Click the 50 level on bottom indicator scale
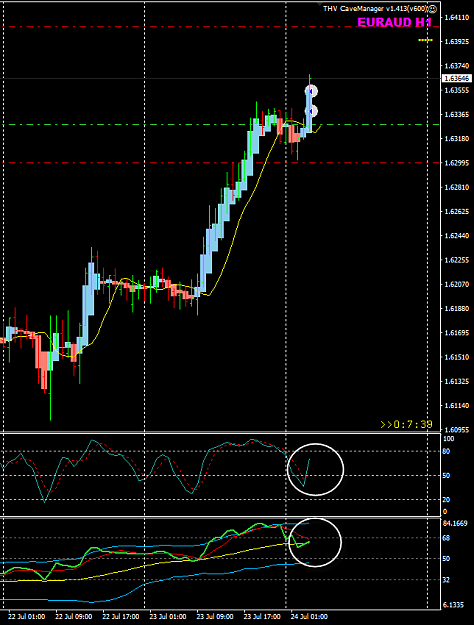Image resolution: width=474 pixels, height=625 pixels. point(446,559)
